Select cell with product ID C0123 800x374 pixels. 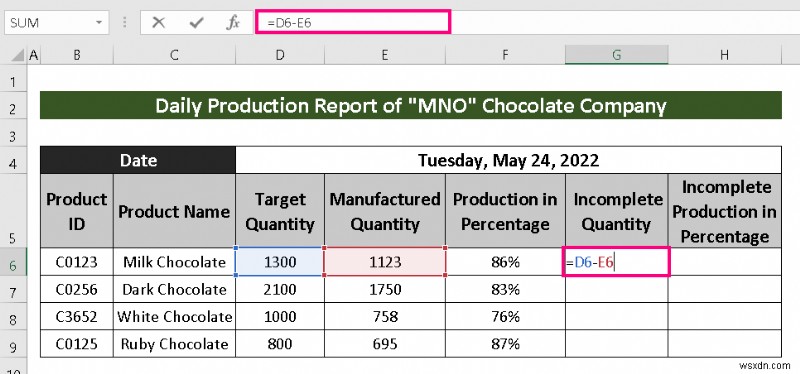pyautogui.click(x=77, y=262)
